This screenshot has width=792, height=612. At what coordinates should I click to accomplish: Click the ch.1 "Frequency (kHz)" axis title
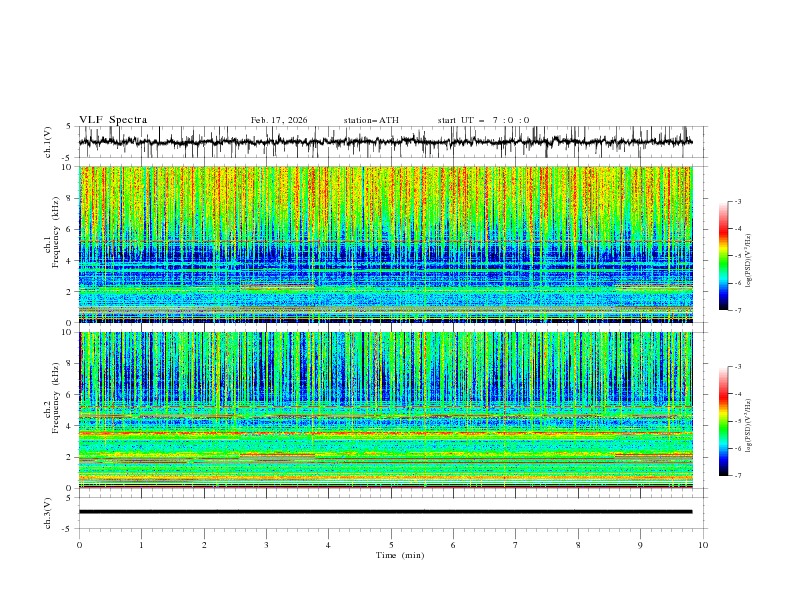[55, 233]
